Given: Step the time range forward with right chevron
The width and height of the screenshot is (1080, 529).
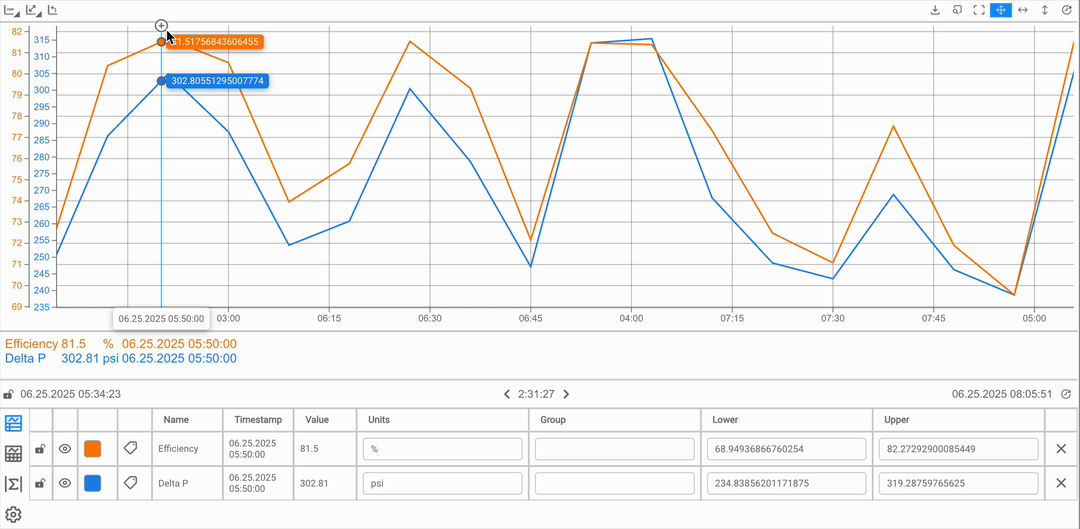Looking at the screenshot, I should (x=566, y=395).
